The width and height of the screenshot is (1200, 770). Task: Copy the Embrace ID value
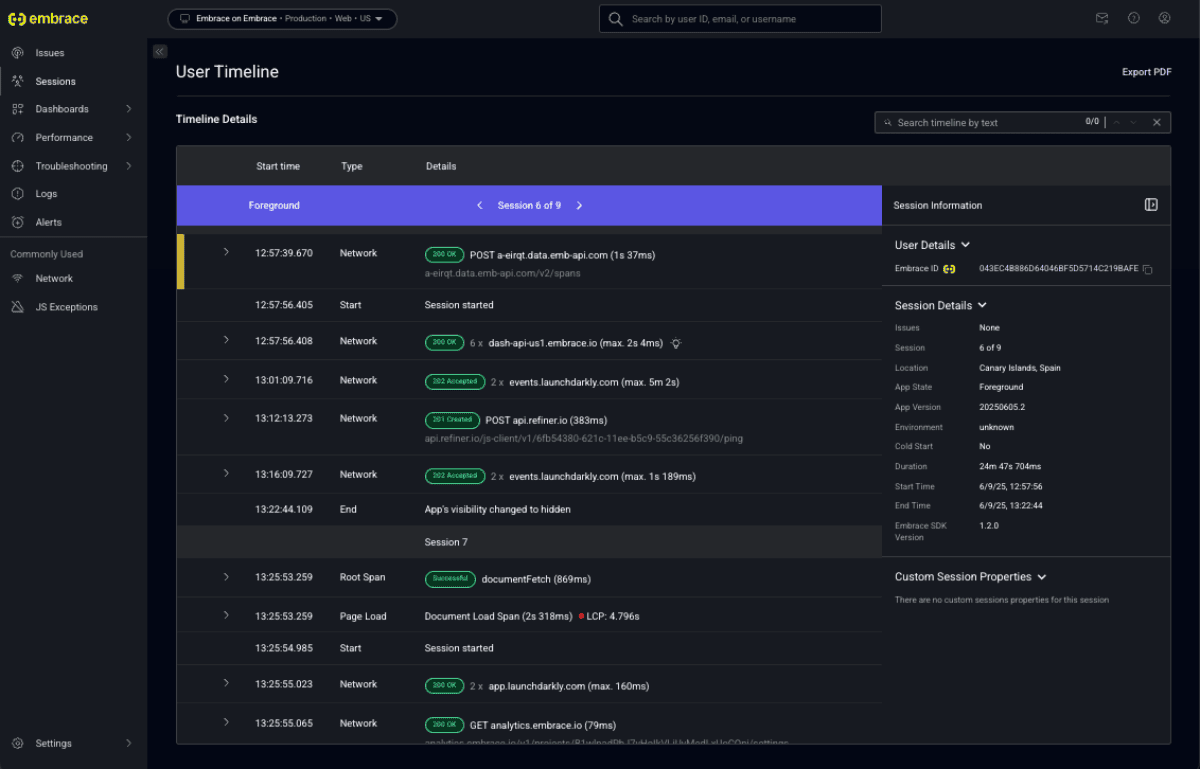pos(1148,270)
